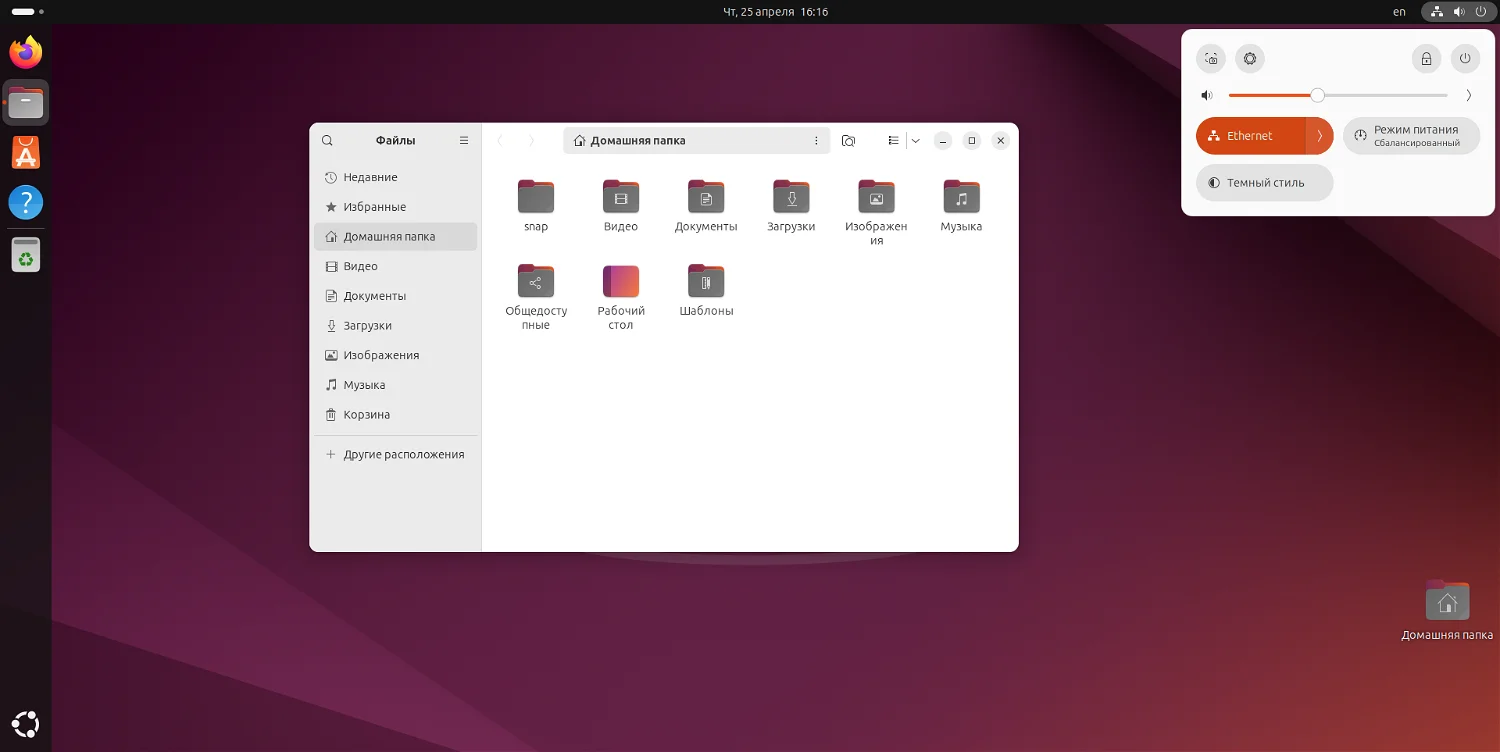Go back in Files navigation
The image size is (1500, 752).
pos(500,141)
